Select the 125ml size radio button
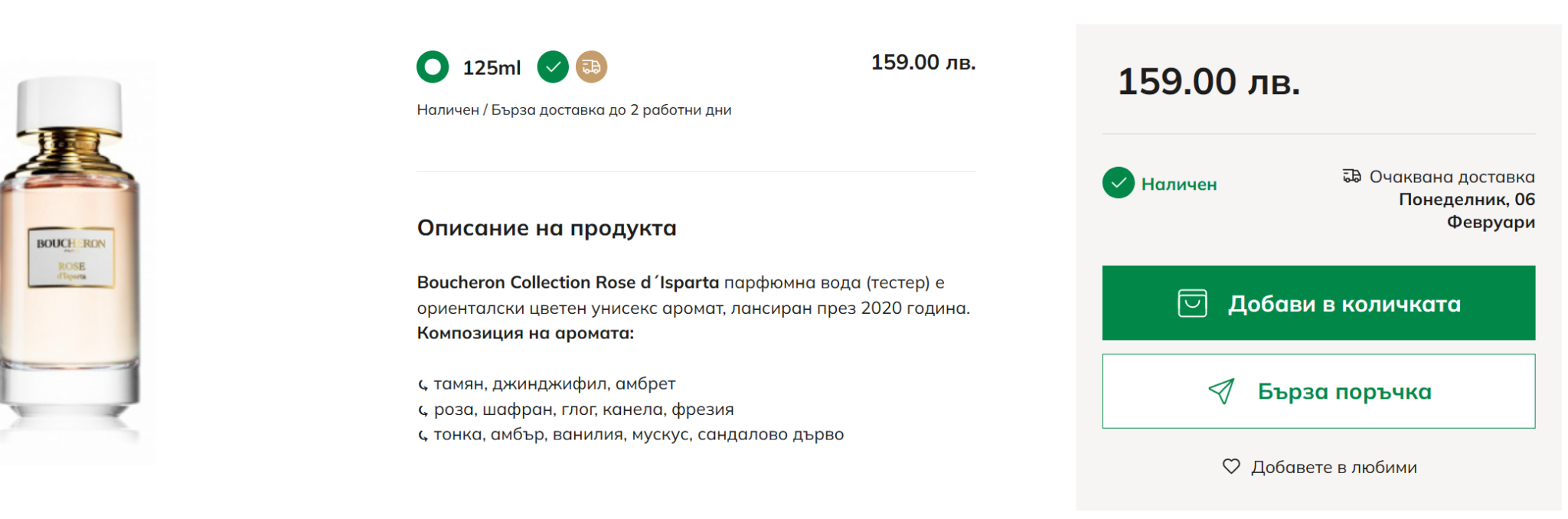The height and width of the screenshot is (519, 1568). coord(433,67)
